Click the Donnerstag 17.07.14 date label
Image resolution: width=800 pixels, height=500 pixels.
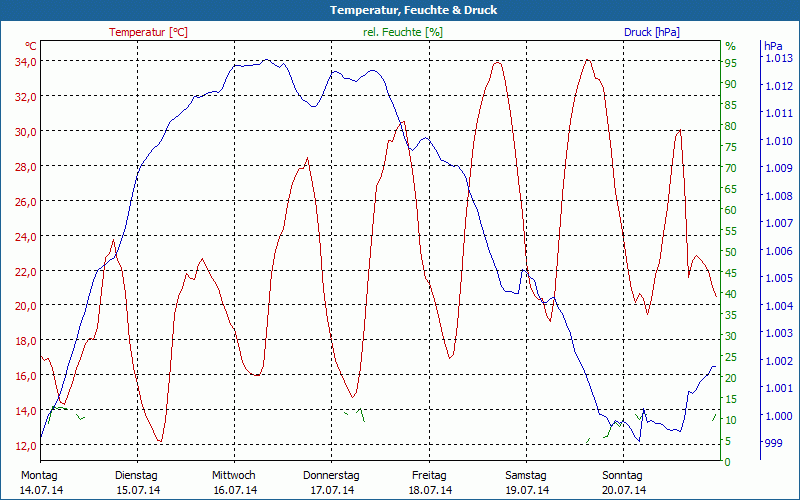click(x=331, y=482)
